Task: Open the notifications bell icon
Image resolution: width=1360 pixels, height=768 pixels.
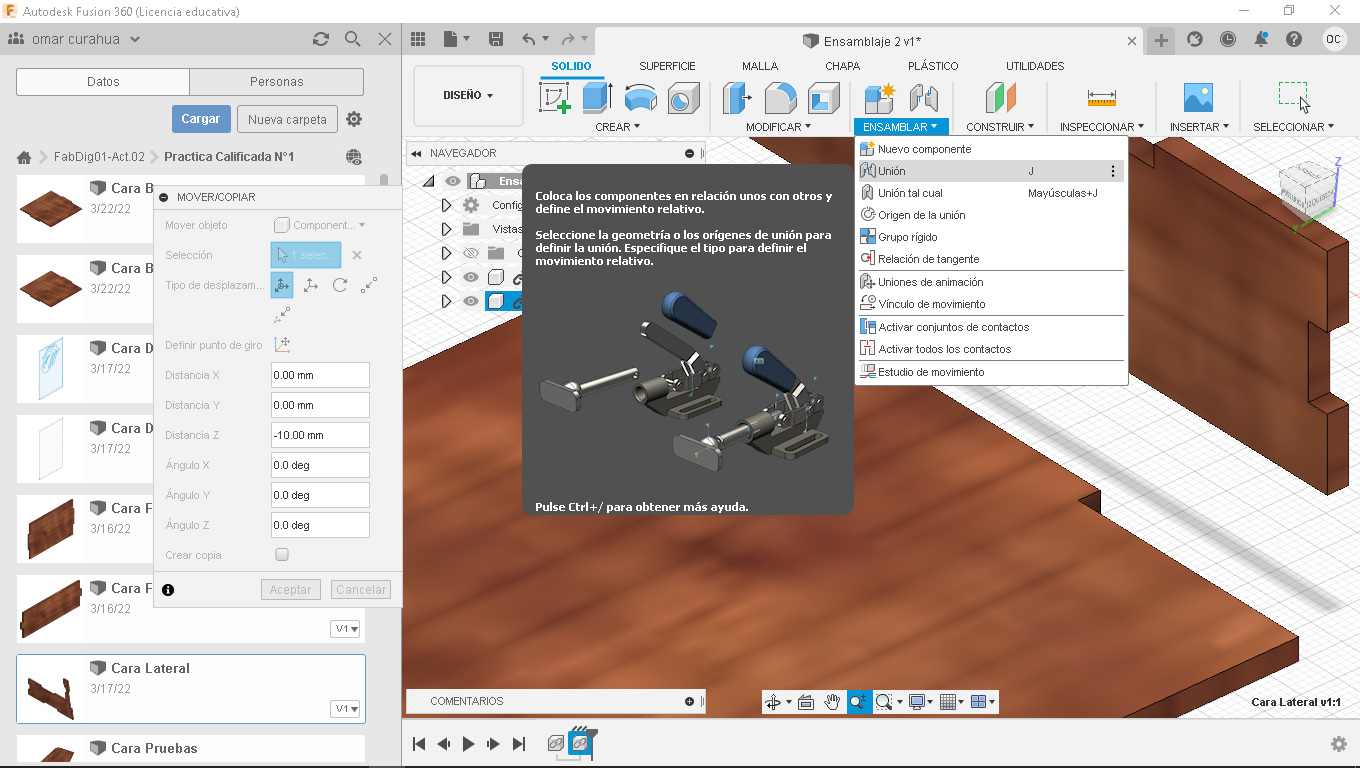Action: click(x=1261, y=39)
